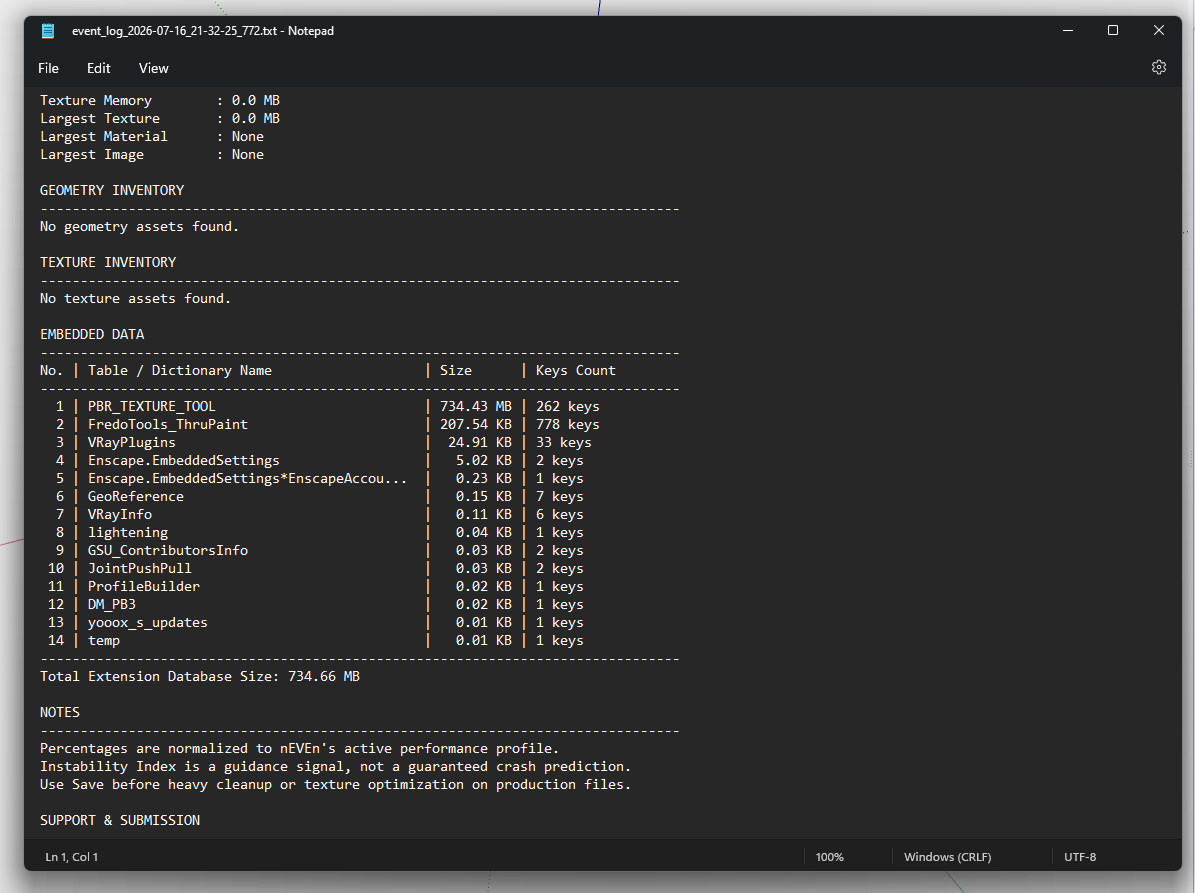This screenshot has width=1195, height=893.
Task: Click the 734.43 MB size value
Action: (x=476, y=407)
